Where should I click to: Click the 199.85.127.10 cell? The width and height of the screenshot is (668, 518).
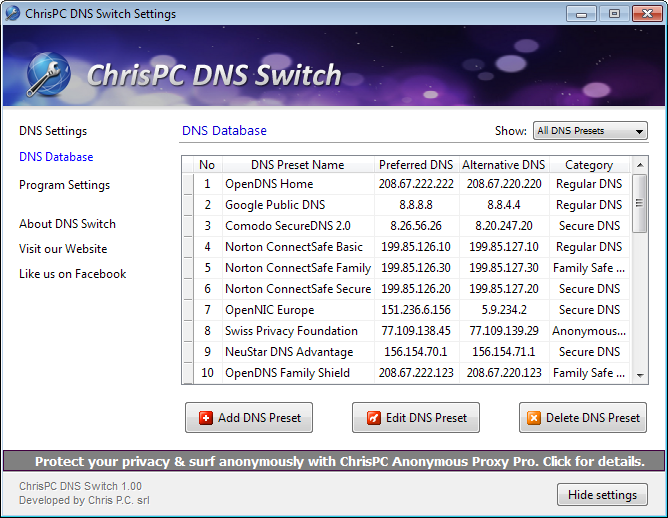pos(504,247)
